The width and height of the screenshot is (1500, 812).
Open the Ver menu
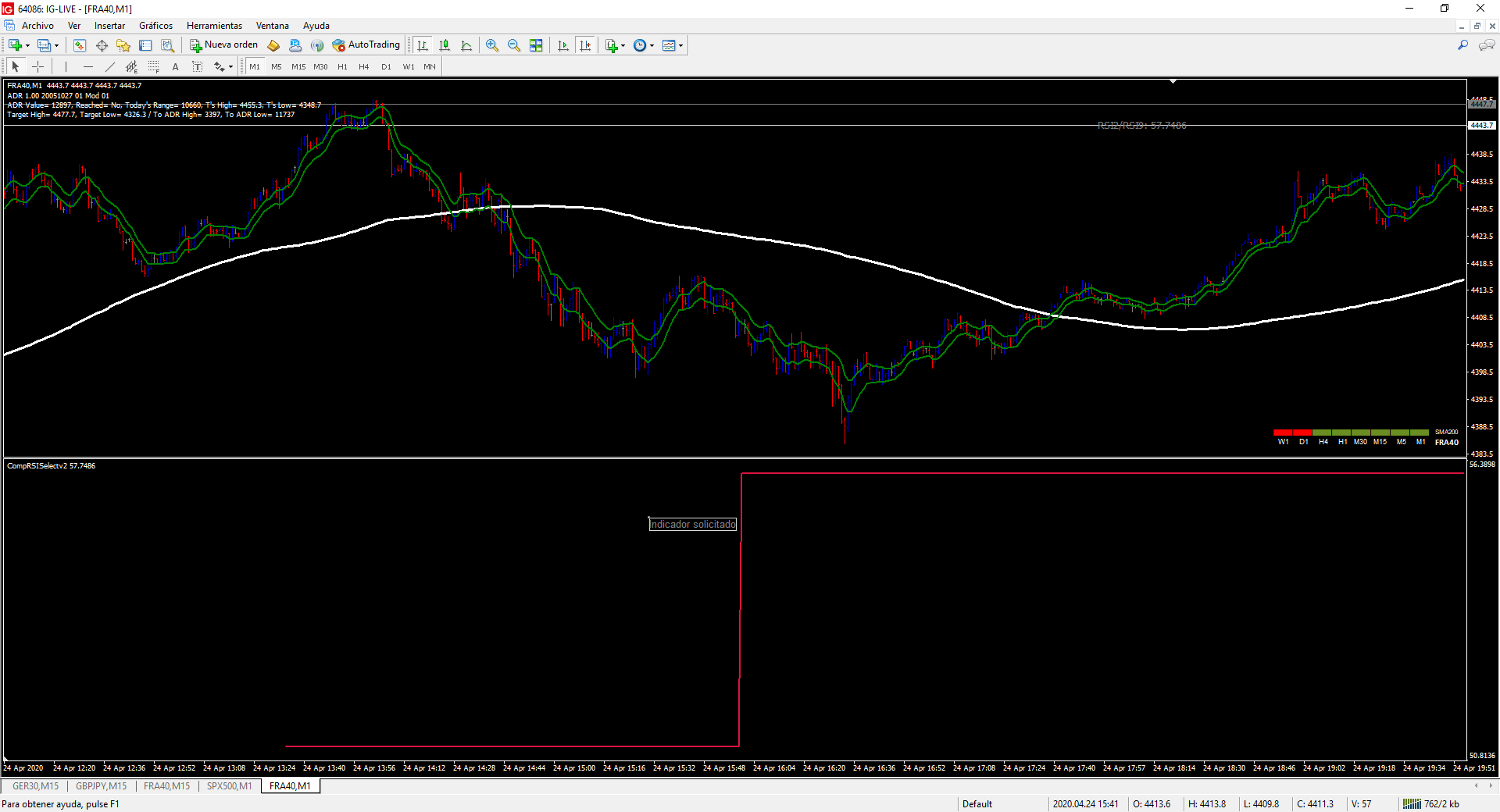coord(74,26)
